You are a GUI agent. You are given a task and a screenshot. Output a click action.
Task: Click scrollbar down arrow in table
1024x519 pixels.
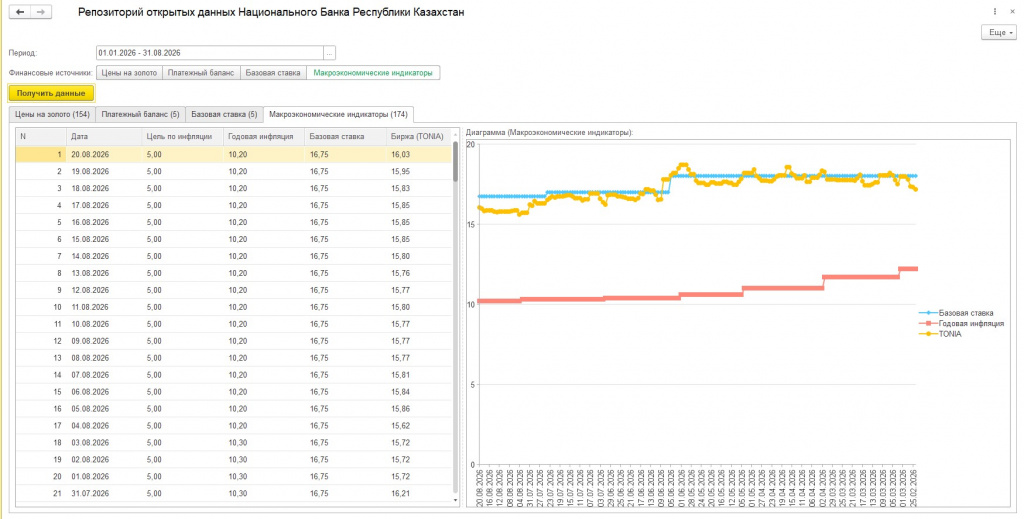(456, 500)
